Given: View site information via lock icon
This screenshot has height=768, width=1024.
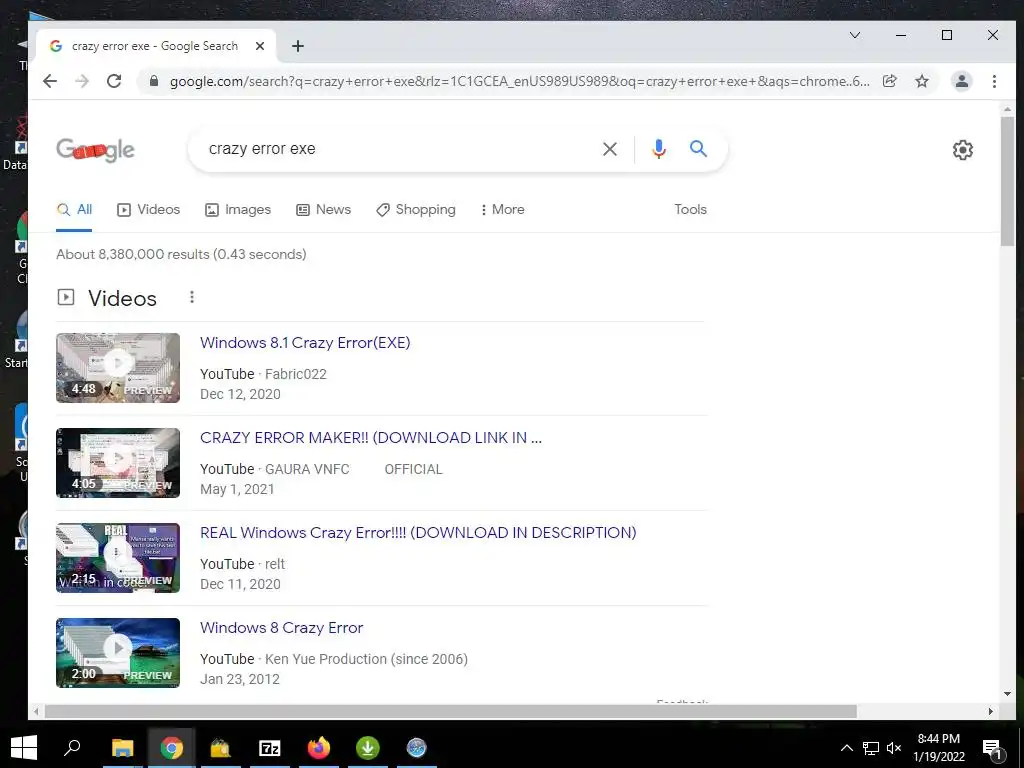Looking at the screenshot, I should pos(154,81).
